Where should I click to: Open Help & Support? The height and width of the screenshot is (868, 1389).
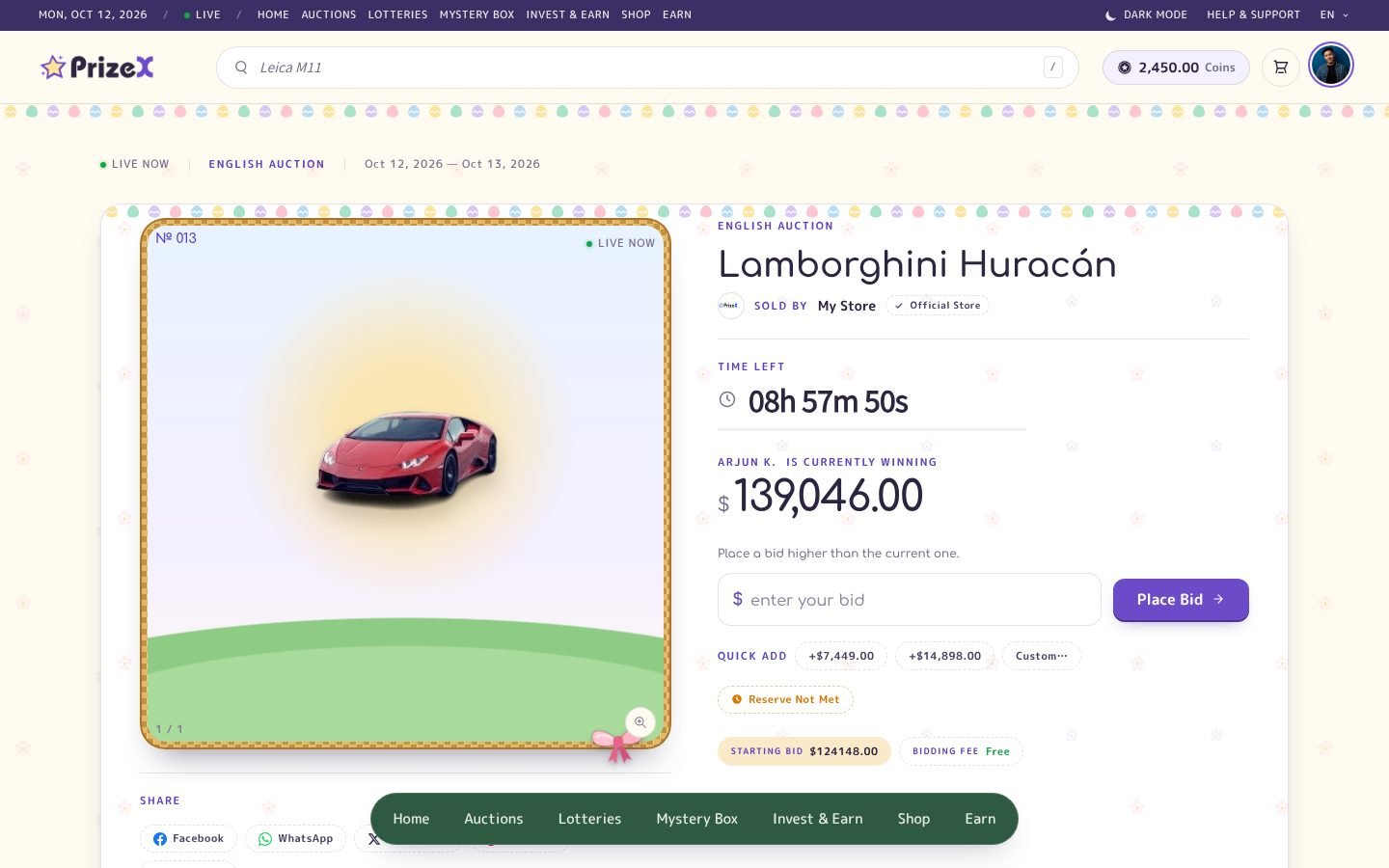click(x=1253, y=15)
